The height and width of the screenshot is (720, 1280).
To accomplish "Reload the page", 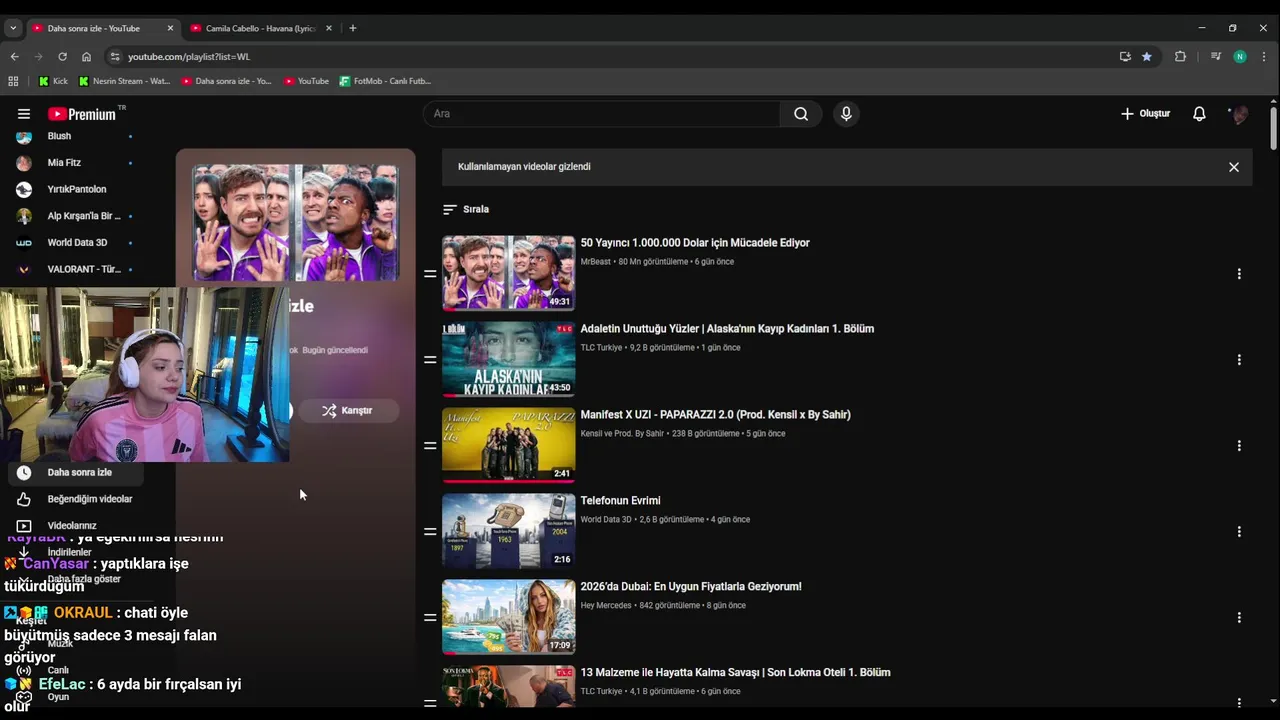I will tap(62, 57).
